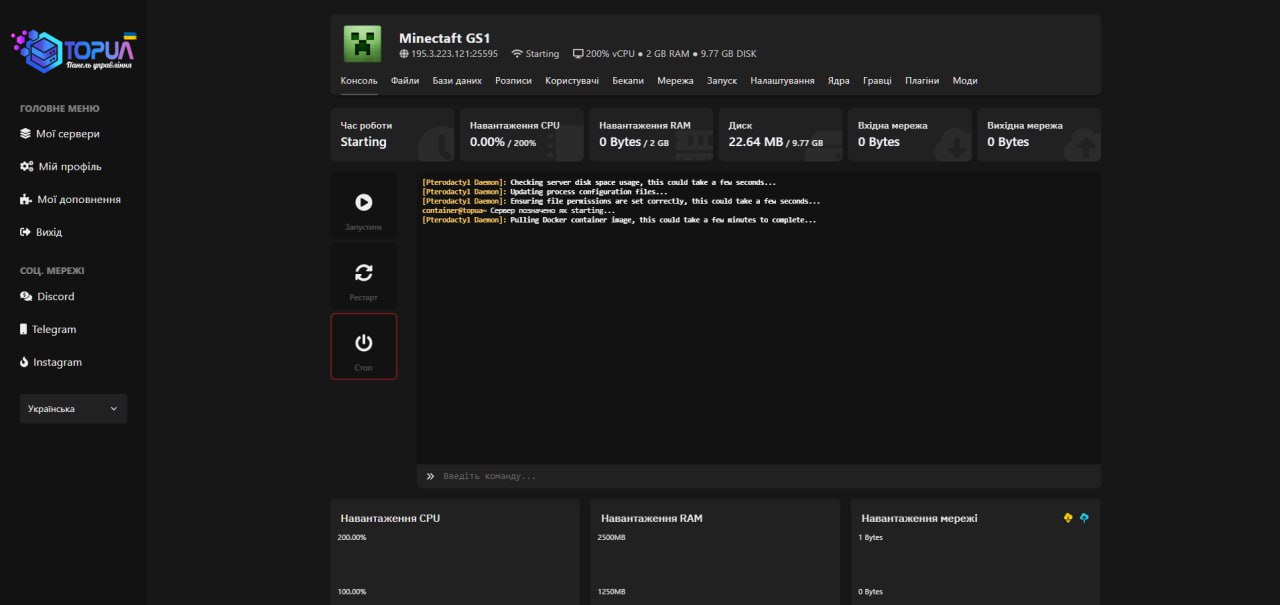Click the Minecraft creeper server avatar
The width and height of the screenshot is (1280, 605).
coord(363,44)
